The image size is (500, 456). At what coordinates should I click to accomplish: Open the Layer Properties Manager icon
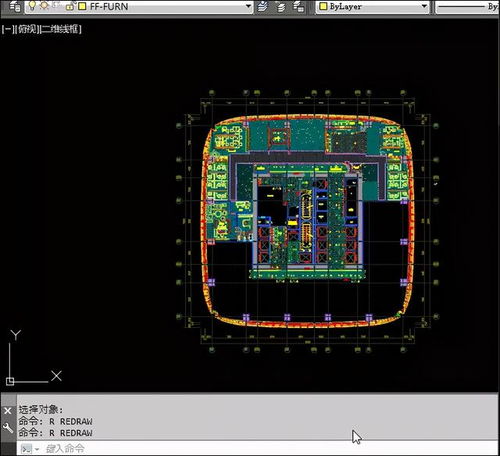[x=14, y=6]
